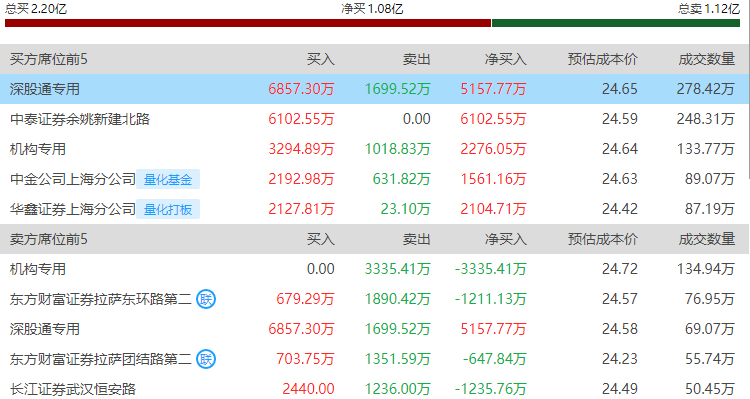The height and width of the screenshot is (399, 750).
Task: Click the 量化打板 tag
Action: [x=168, y=210]
